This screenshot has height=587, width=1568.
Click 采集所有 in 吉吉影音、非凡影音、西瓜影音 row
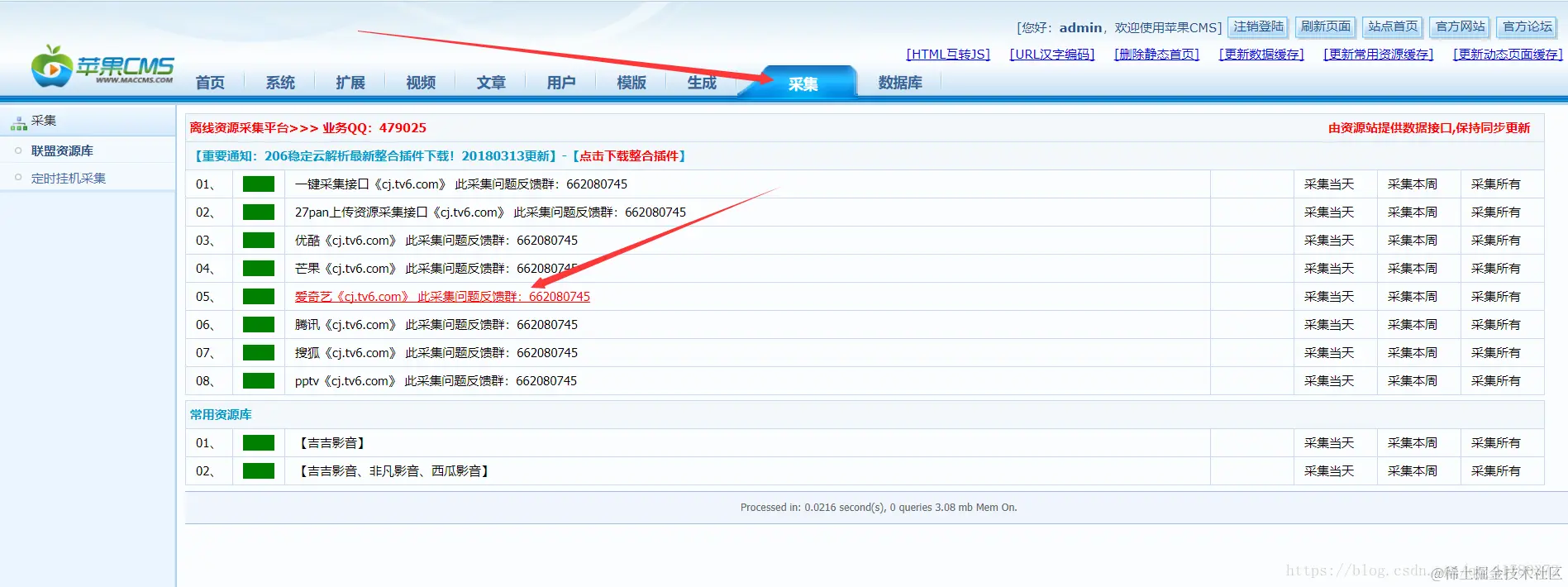pyautogui.click(x=1496, y=470)
